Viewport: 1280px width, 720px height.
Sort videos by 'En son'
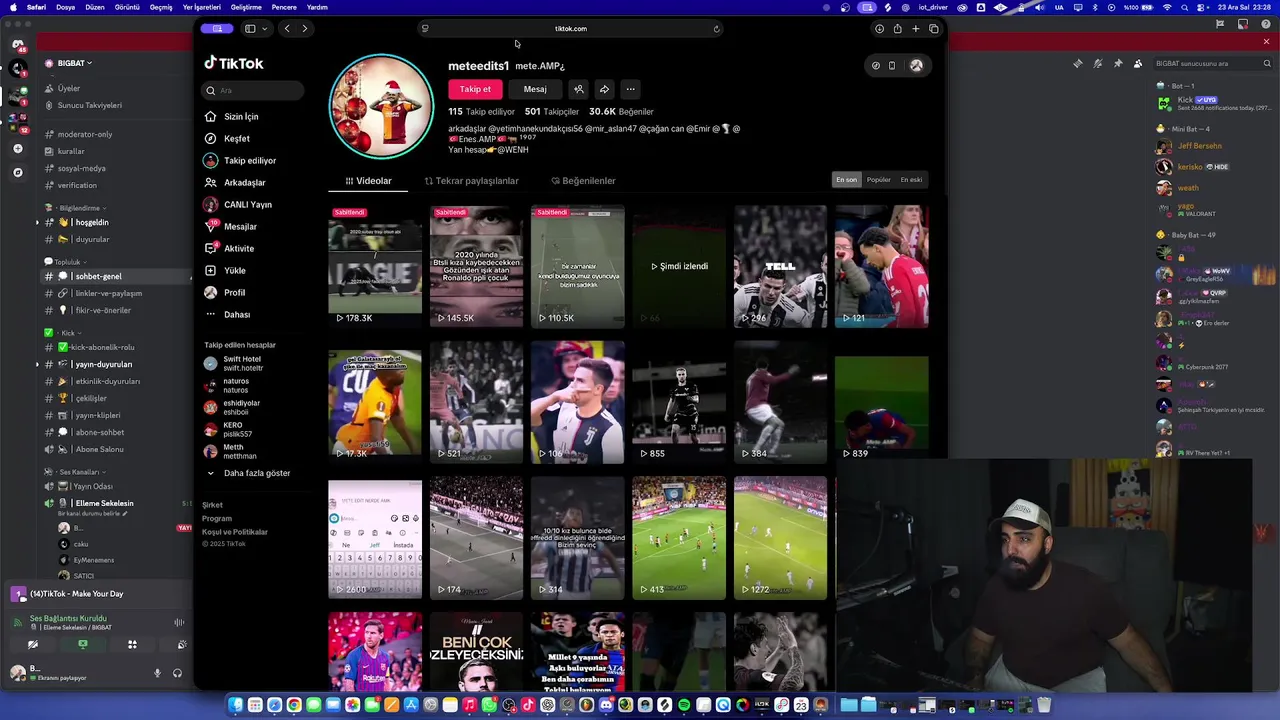[x=847, y=180]
